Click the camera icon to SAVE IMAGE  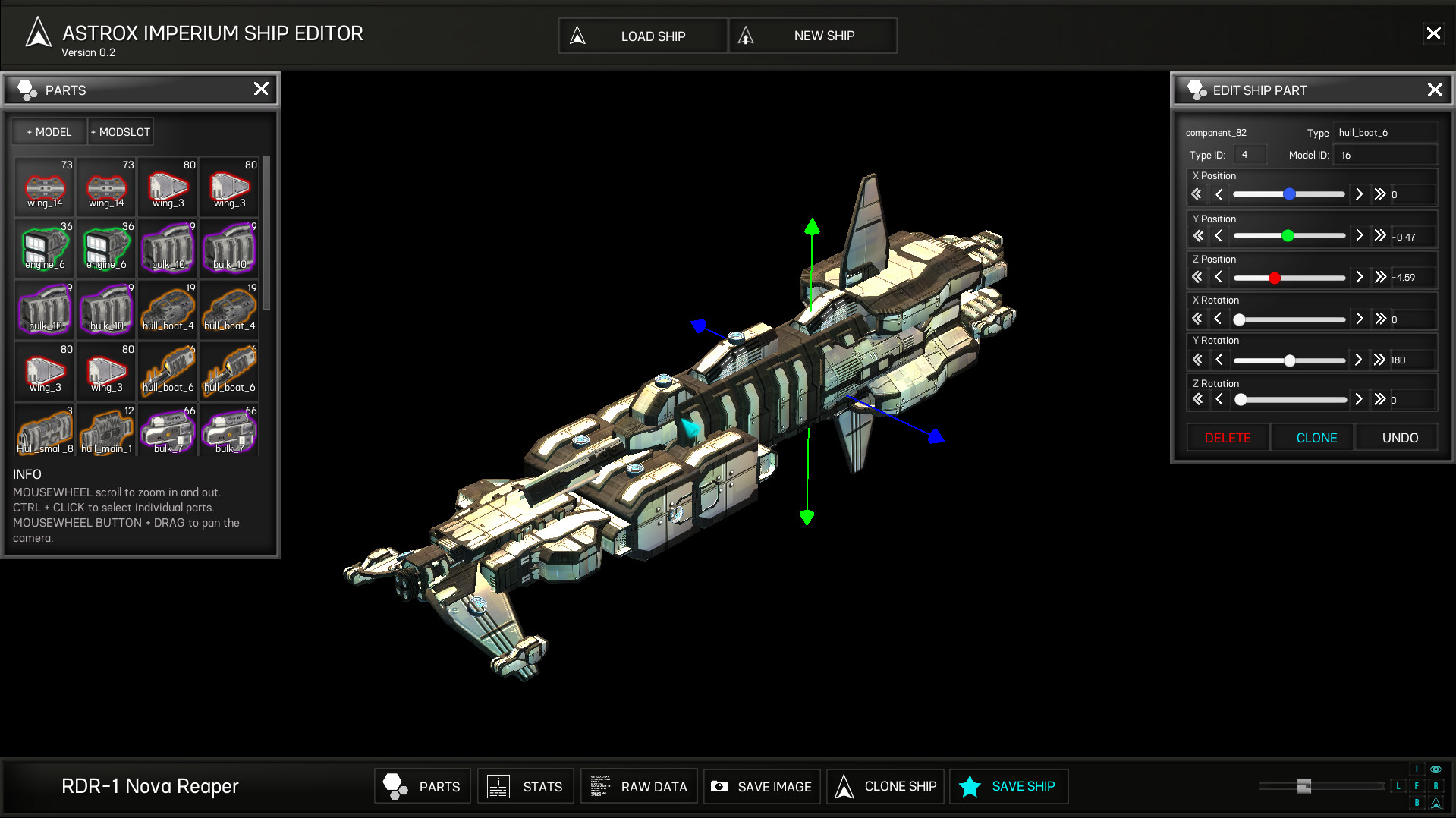(x=719, y=786)
